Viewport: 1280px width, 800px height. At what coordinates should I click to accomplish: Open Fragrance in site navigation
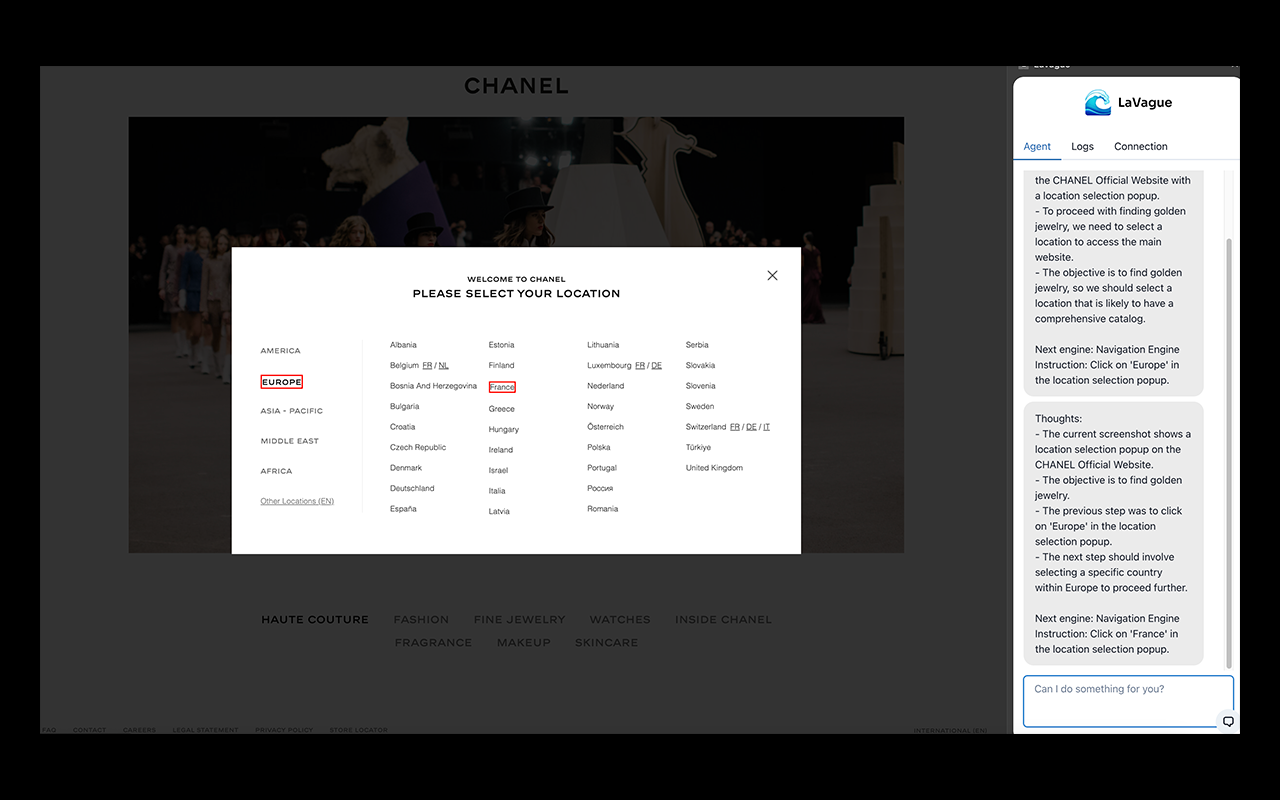433,643
